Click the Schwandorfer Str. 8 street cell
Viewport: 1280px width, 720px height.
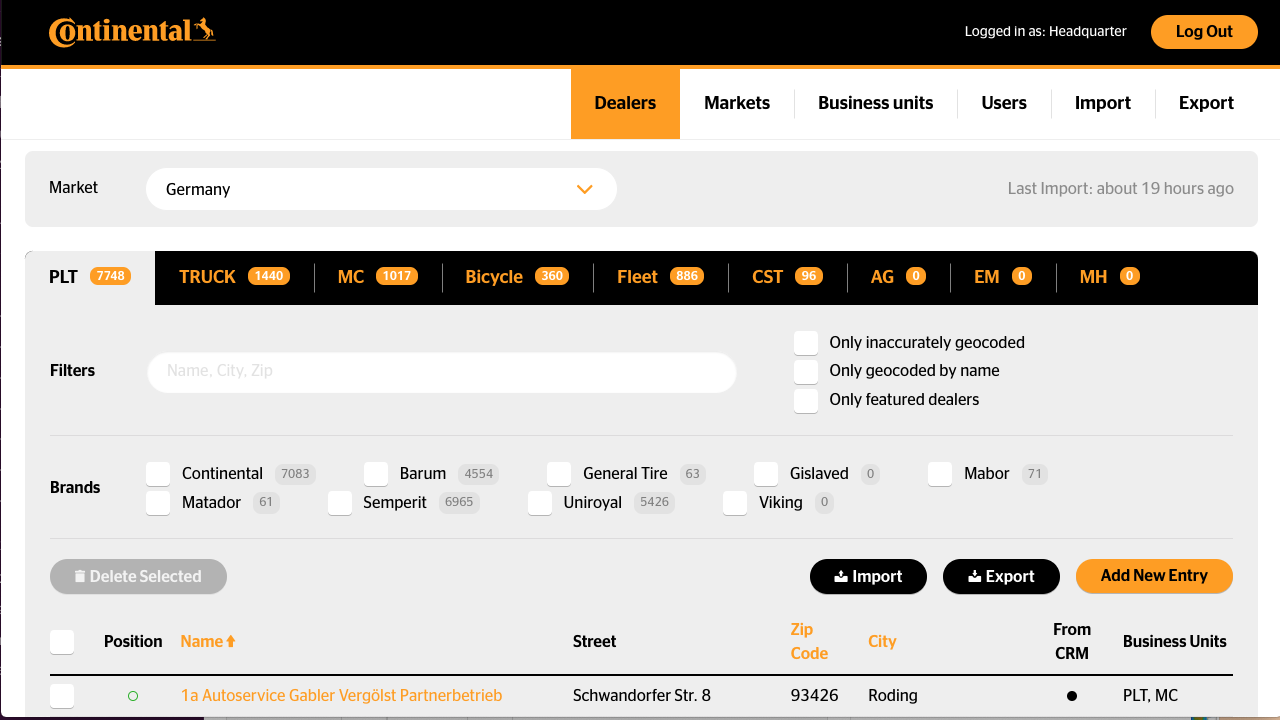click(642, 696)
